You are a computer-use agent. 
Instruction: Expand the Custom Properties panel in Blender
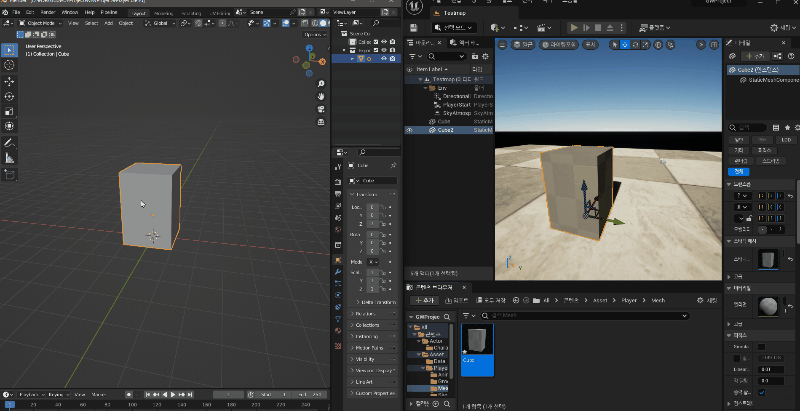tap(373, 393)
